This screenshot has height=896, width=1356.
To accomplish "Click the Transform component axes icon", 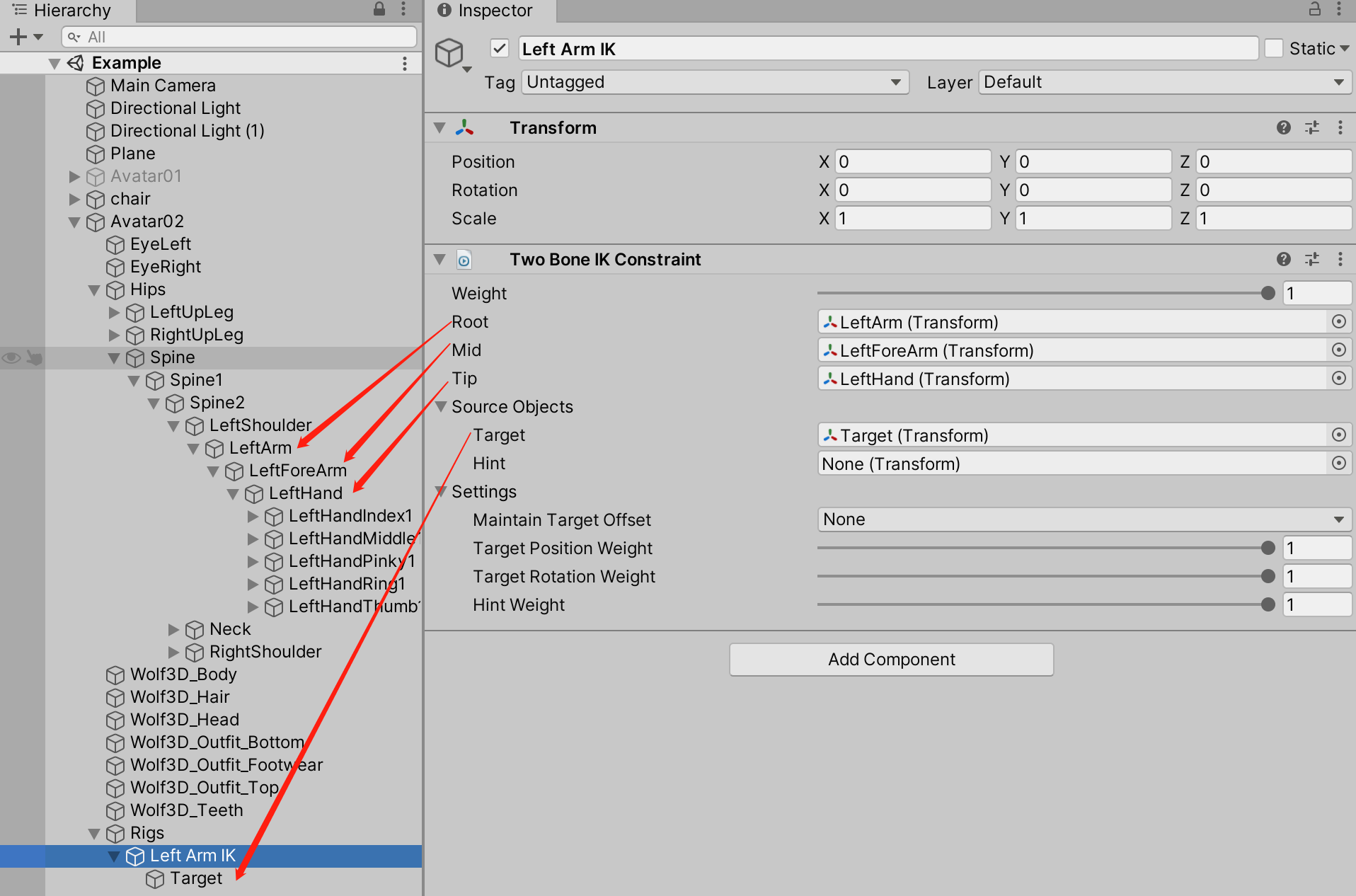I will click(x=464, y=127).
